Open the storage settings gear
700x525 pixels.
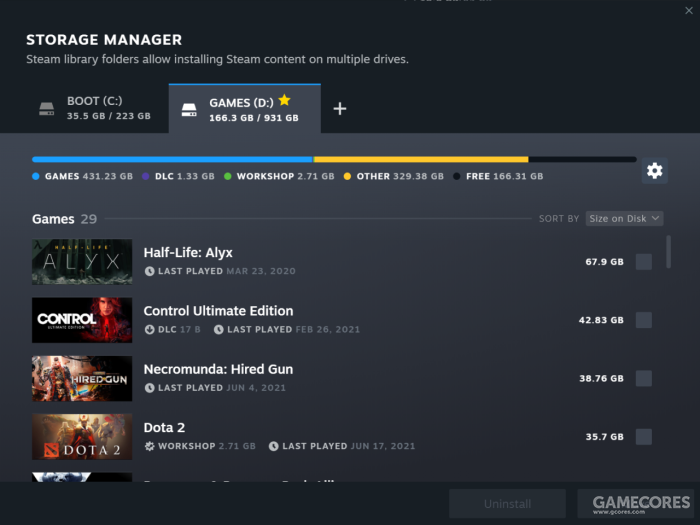[654, 171]
